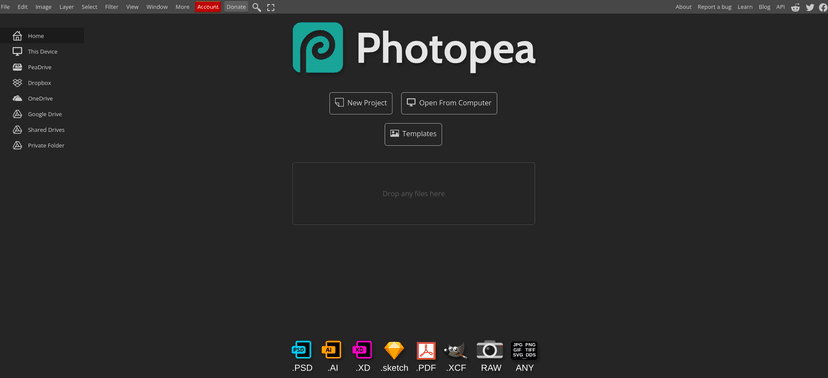Screen dimensions: 828x378
Task: Open the Select menu
Action: pos(89,7)
